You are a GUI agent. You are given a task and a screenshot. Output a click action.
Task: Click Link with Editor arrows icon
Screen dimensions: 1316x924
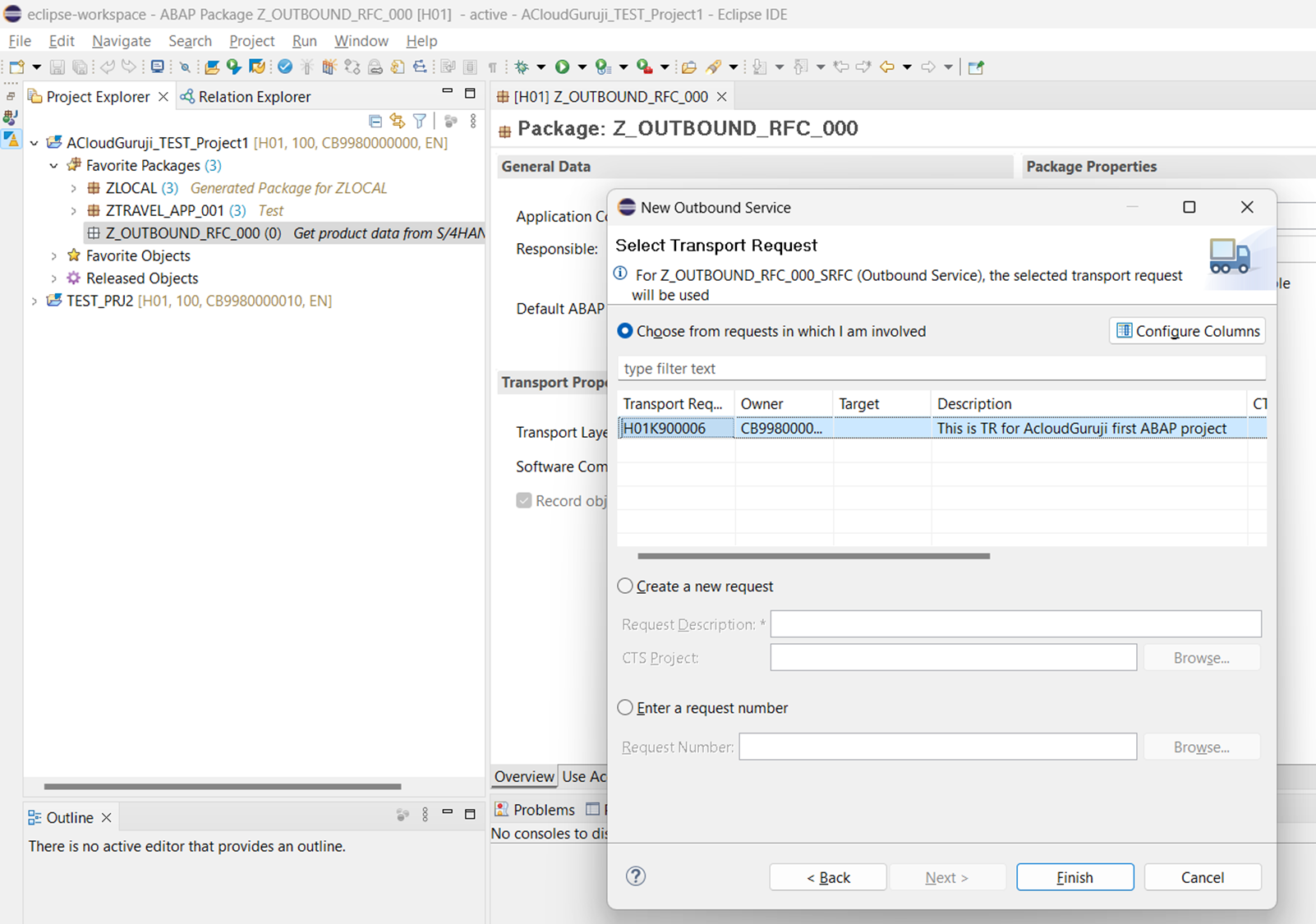coord(398,122)
